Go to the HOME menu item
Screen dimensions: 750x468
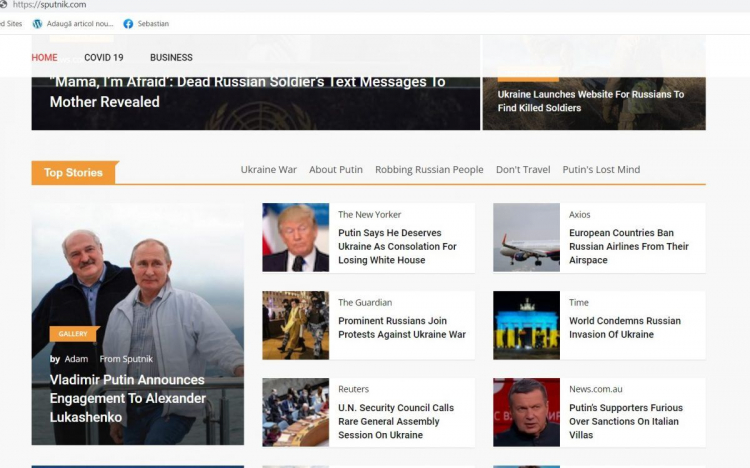coord(44,57)
